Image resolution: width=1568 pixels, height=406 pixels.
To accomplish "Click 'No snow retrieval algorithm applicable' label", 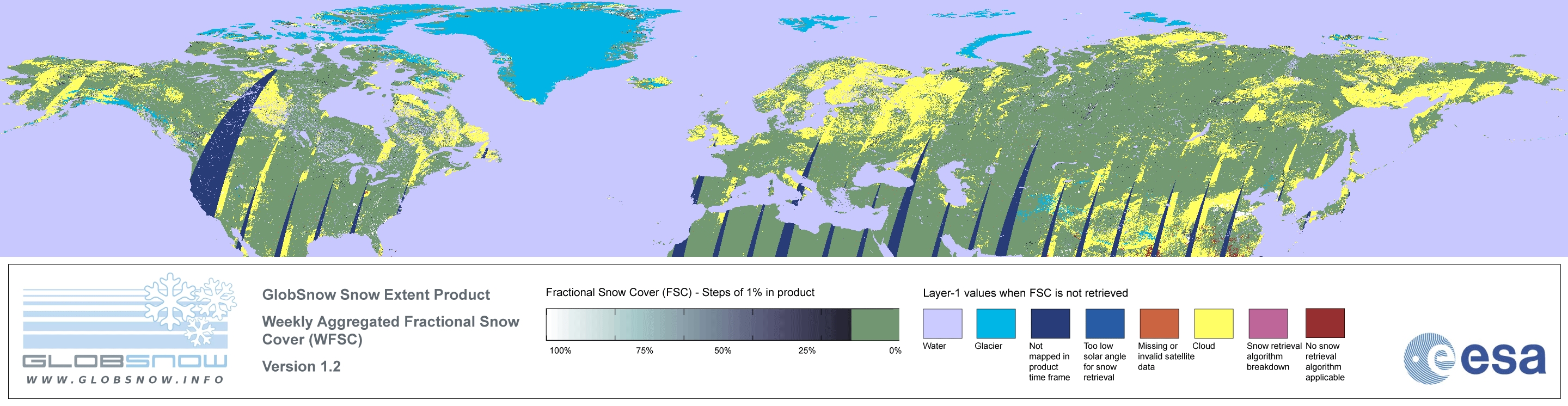I will (1325, 361).
